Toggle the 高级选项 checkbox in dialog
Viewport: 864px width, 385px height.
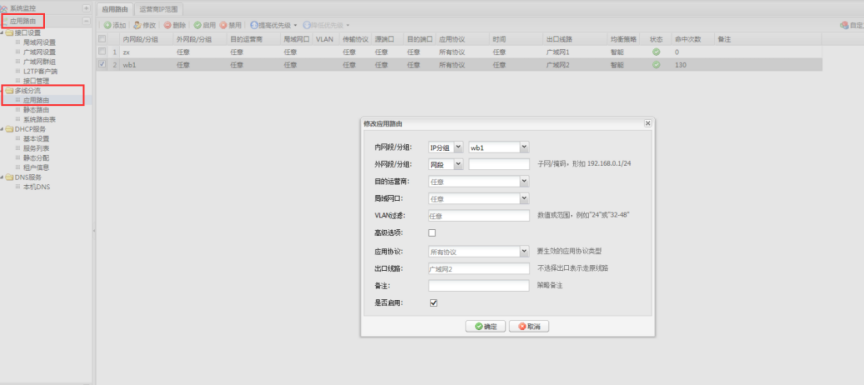tap(433, 232)
